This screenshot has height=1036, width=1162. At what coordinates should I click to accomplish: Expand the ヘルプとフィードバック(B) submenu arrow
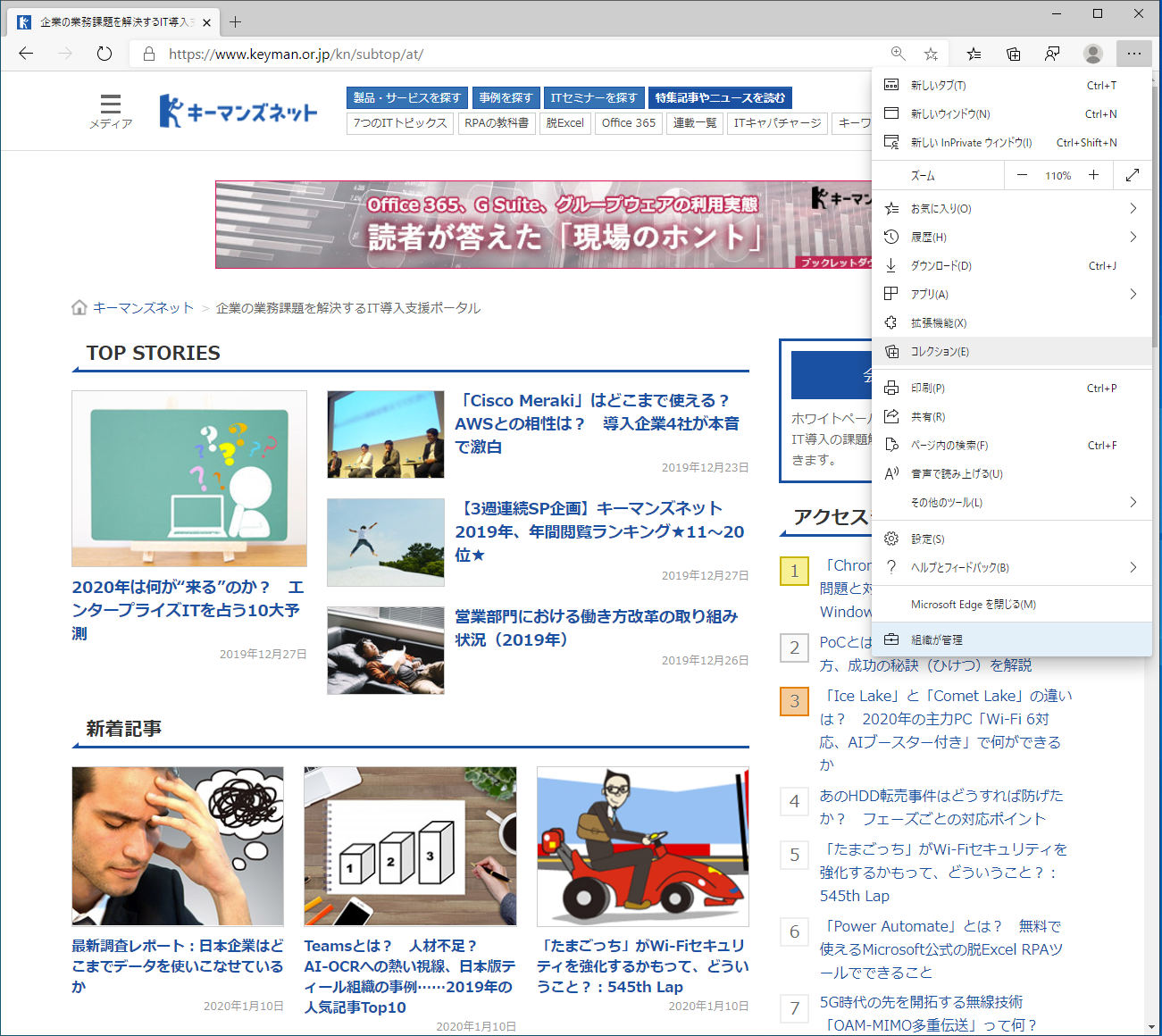(1133, 568)
